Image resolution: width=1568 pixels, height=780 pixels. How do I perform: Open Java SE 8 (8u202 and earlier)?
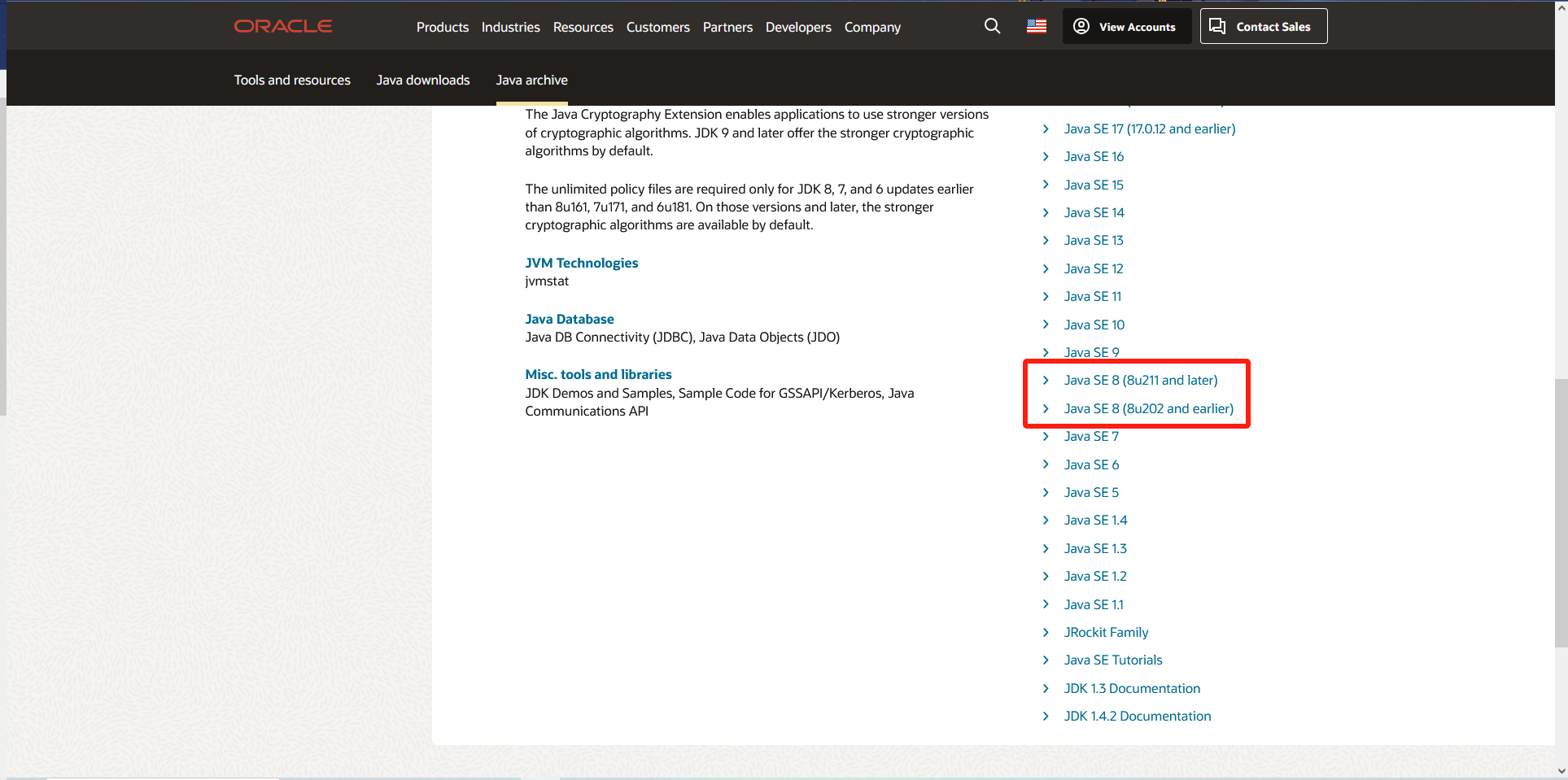pos(1149,408)
